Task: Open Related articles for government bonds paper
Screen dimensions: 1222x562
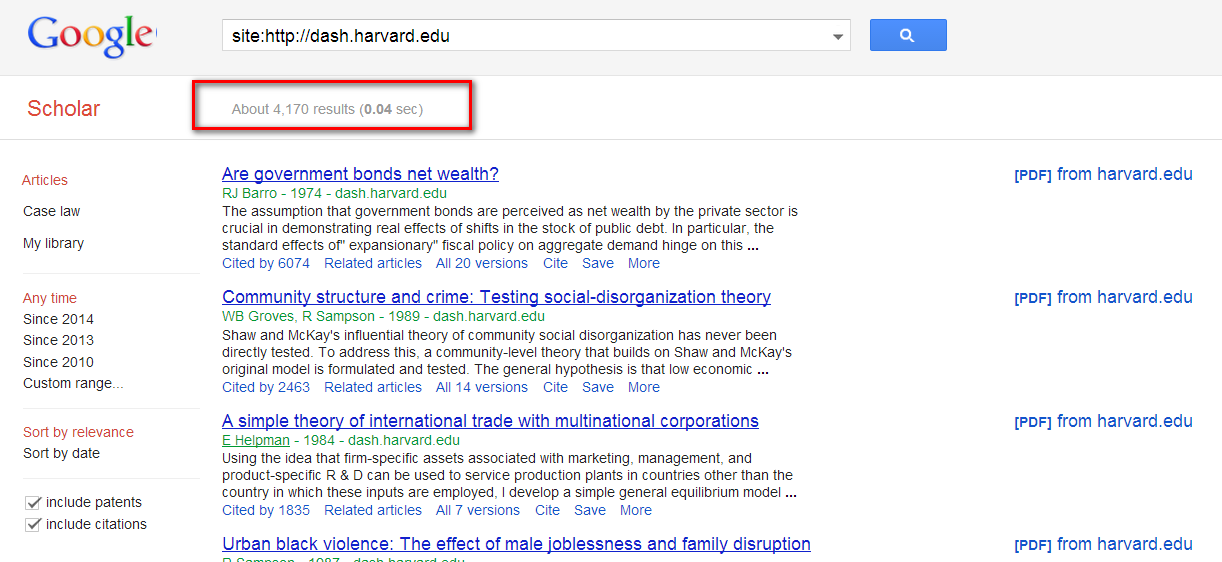Action: [373, 263]
